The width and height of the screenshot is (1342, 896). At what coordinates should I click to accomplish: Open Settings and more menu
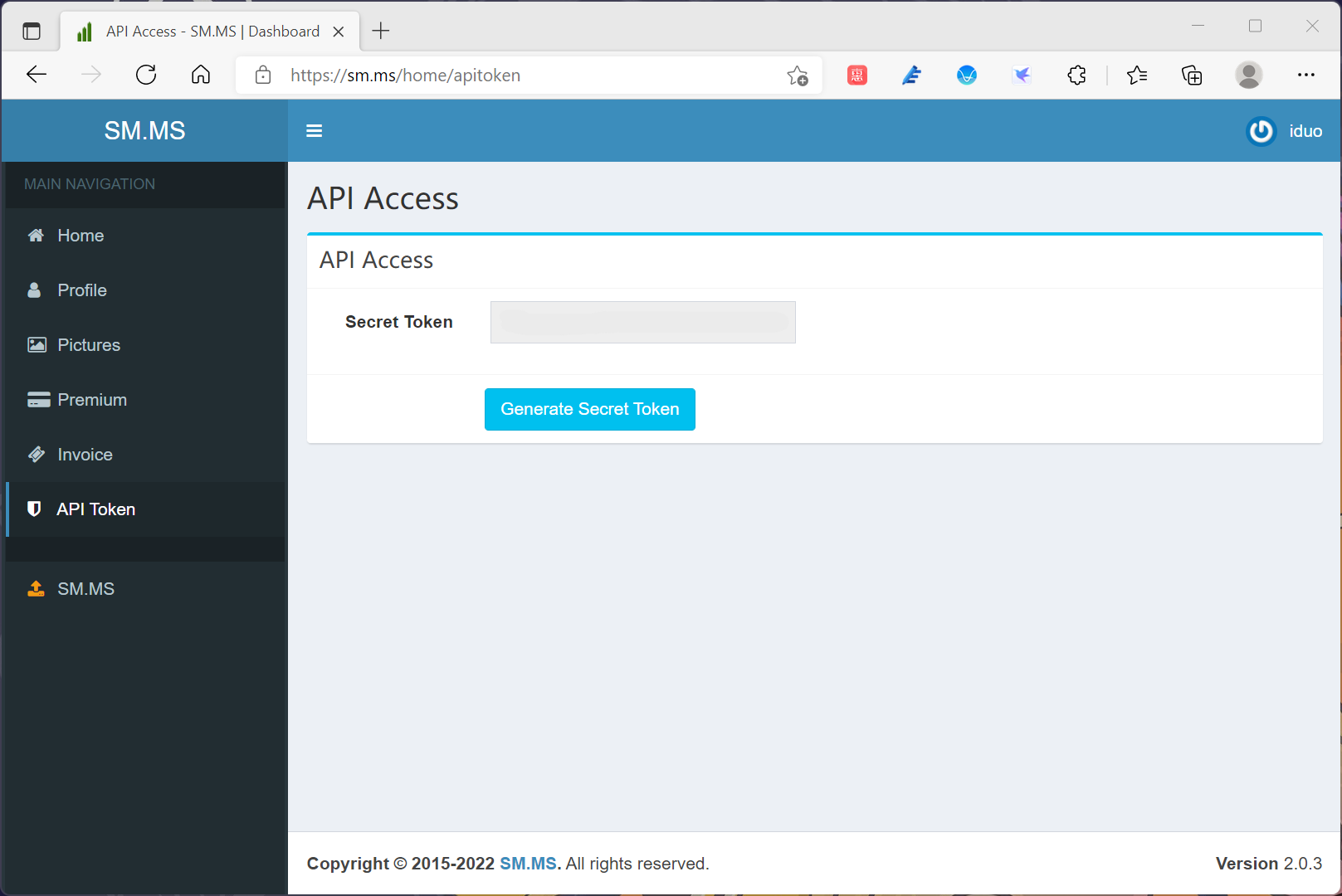[x=1306, y=75]
